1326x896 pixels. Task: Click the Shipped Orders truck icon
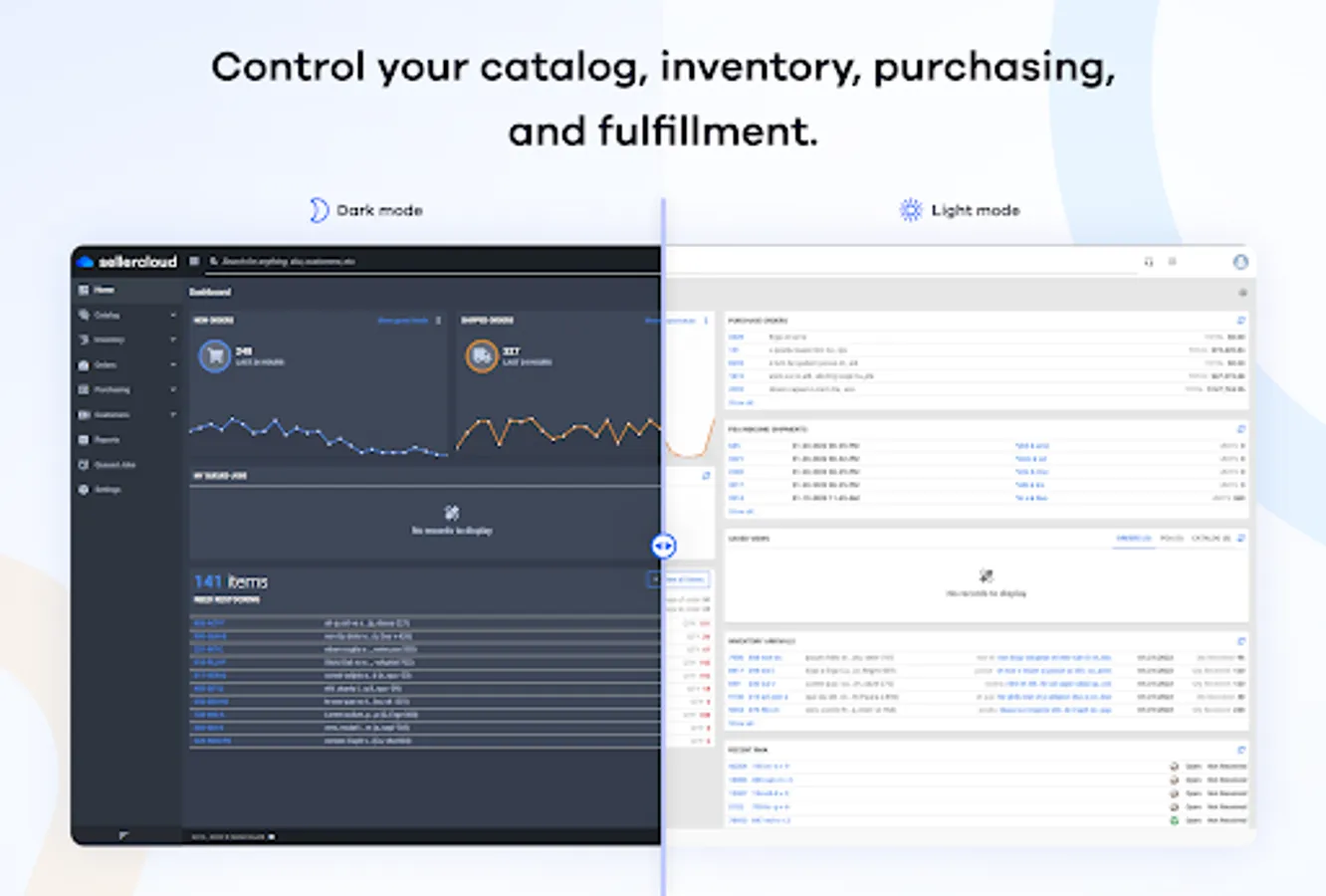(481, 356)
